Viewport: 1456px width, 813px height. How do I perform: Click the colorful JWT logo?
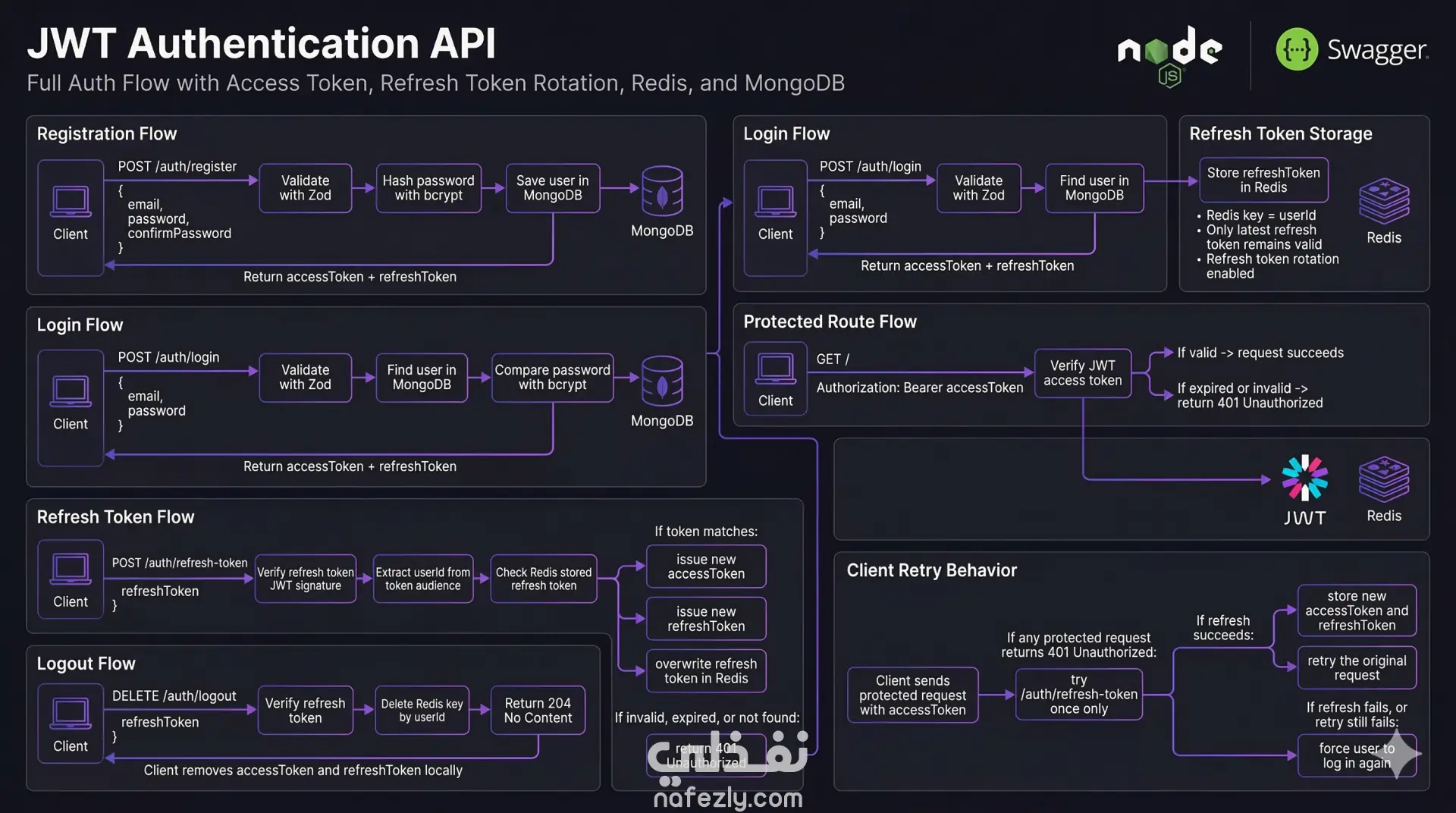(x=1304, y=478)
